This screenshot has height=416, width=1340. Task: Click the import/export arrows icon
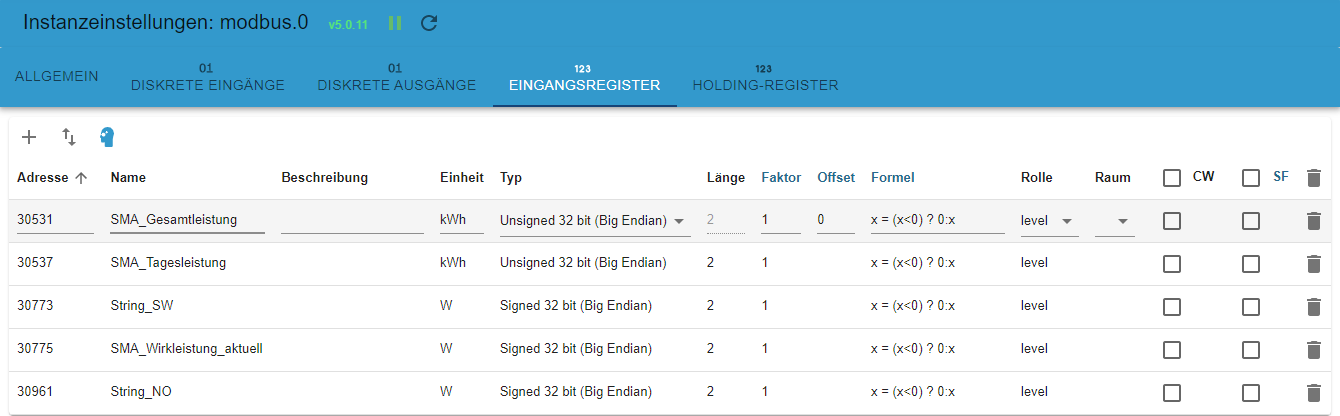tap(68, 136)
